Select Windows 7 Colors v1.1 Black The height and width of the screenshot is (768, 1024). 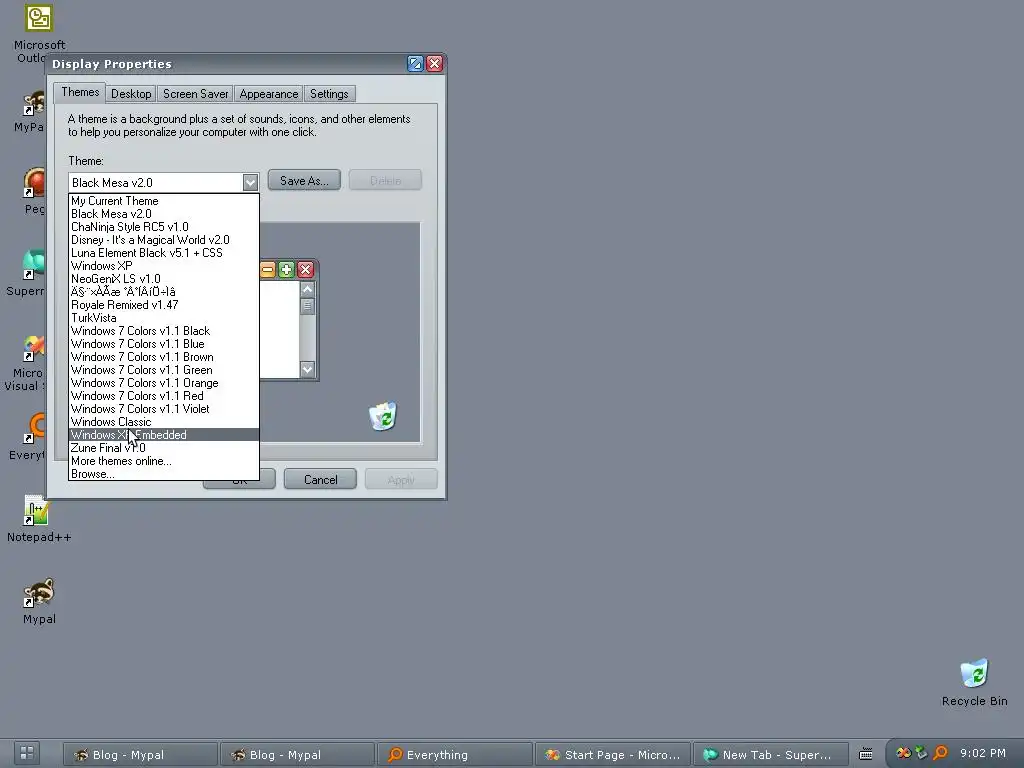(x=164, y=331)
